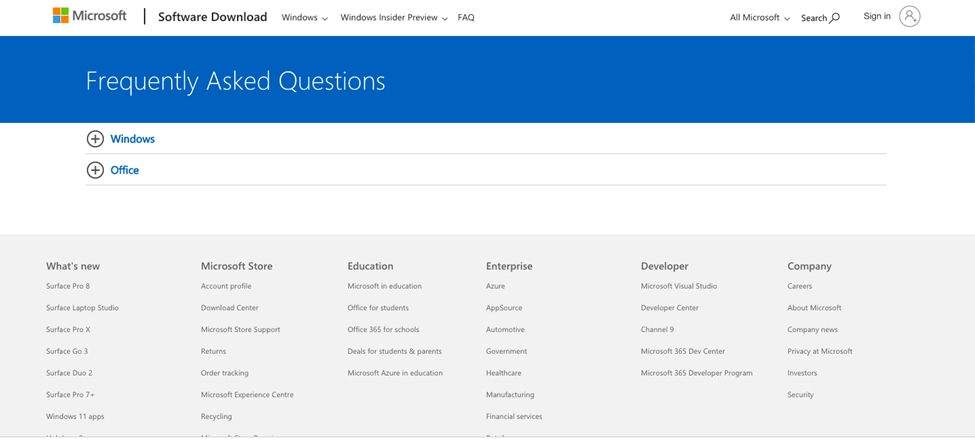Click the Search magnifier icon
Viewport: 975px width, 440px height.
coord(835,18)
